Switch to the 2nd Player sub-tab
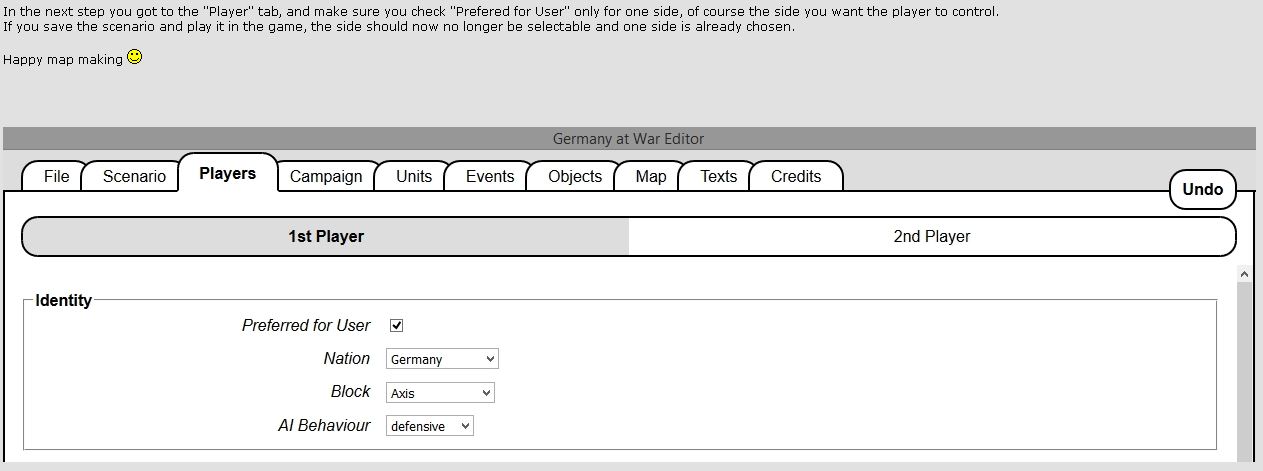 pyautogui.click(x=932, y=237)
